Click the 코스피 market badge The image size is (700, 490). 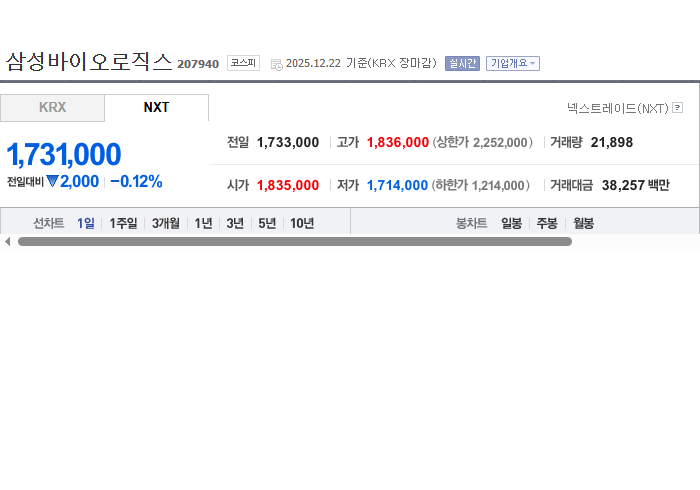coord(243,63)
